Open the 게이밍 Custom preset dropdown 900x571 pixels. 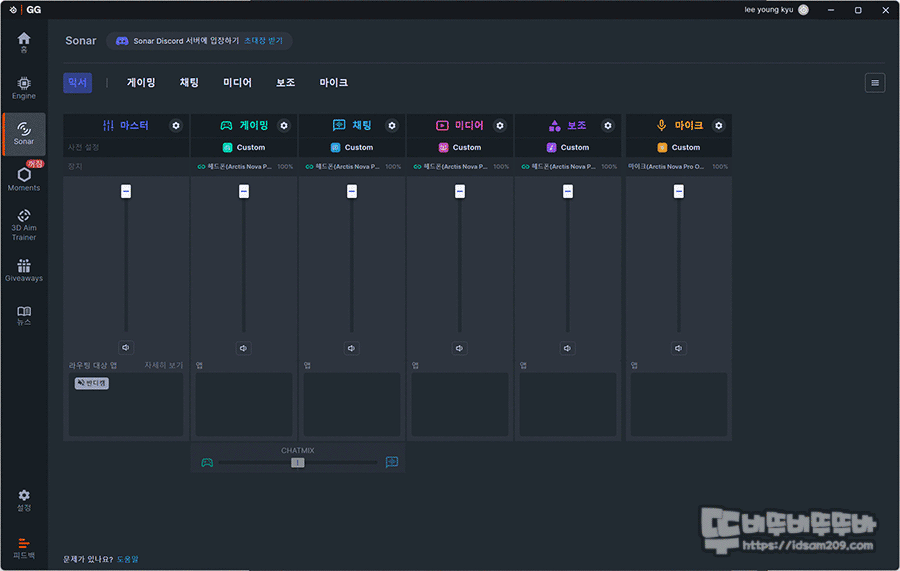pyautogui.click(x=244, y=147)
